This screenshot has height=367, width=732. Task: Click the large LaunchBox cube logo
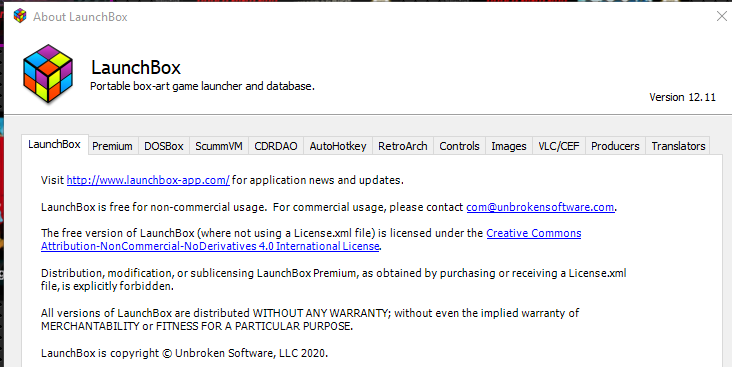coord(48,73)
